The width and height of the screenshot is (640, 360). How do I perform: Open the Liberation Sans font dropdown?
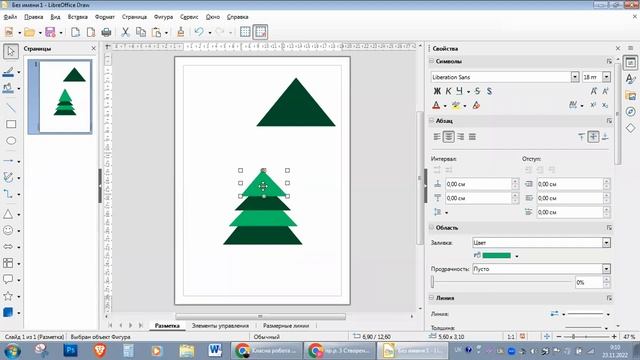[575, 77]
